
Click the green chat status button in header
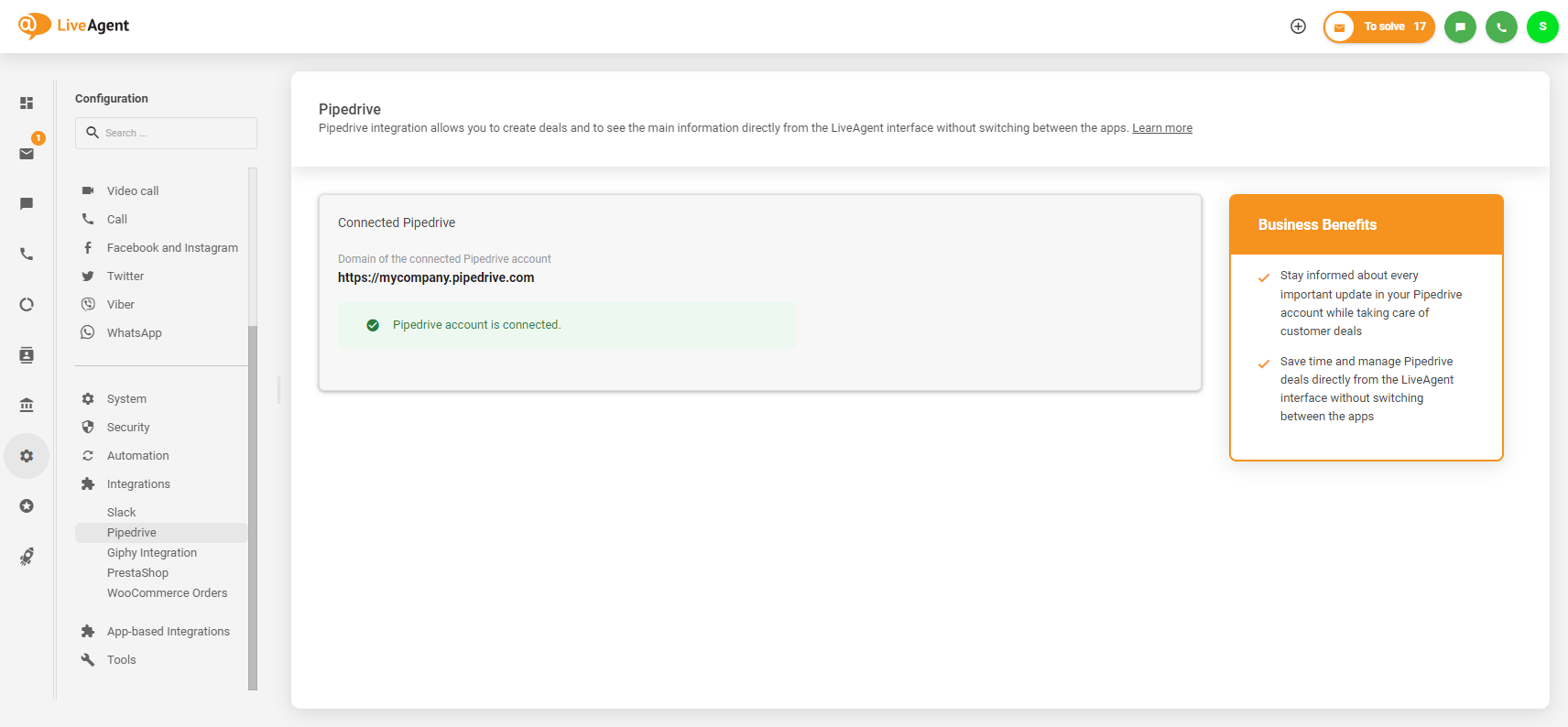[x=1460, y=27]
